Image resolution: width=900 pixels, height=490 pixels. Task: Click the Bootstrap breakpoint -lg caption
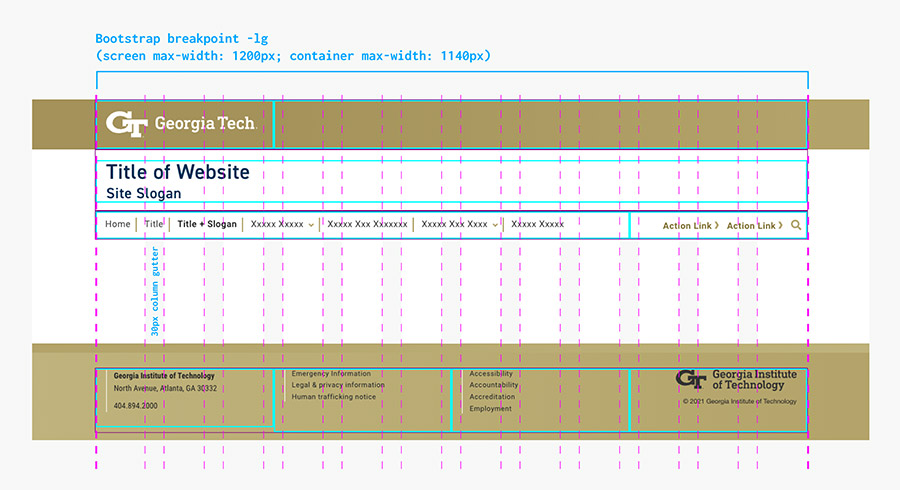click(x=181, y=38)
